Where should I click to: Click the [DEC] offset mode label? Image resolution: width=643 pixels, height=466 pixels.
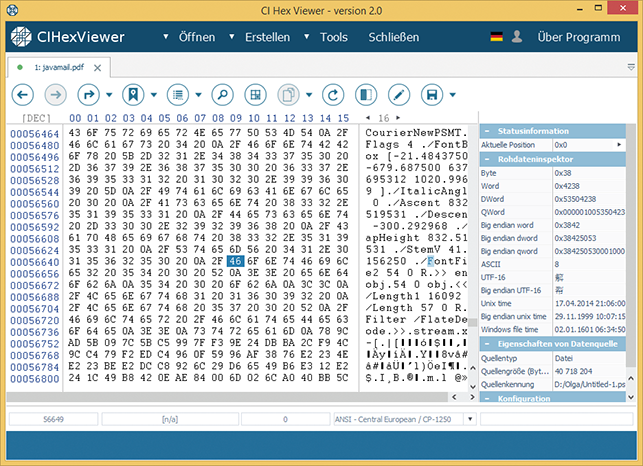tap(36, 118)
